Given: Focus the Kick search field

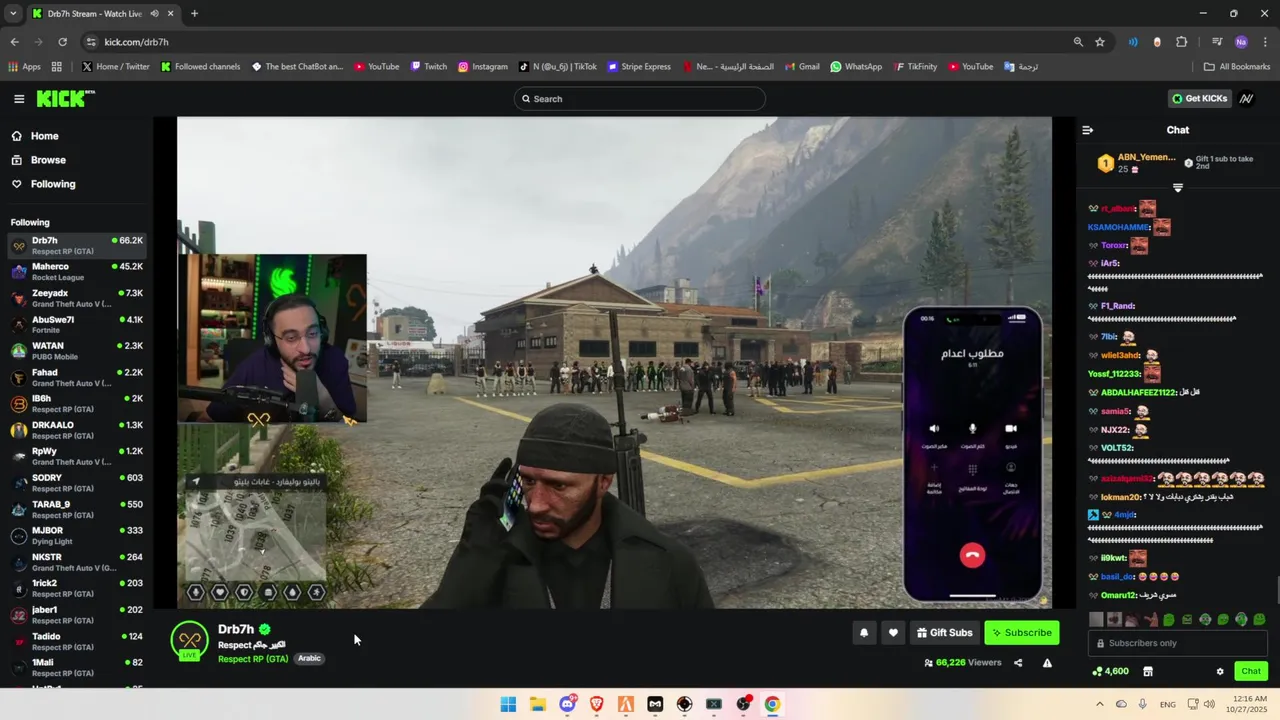Looking at the screenshot, I should (x=640, y=99).
